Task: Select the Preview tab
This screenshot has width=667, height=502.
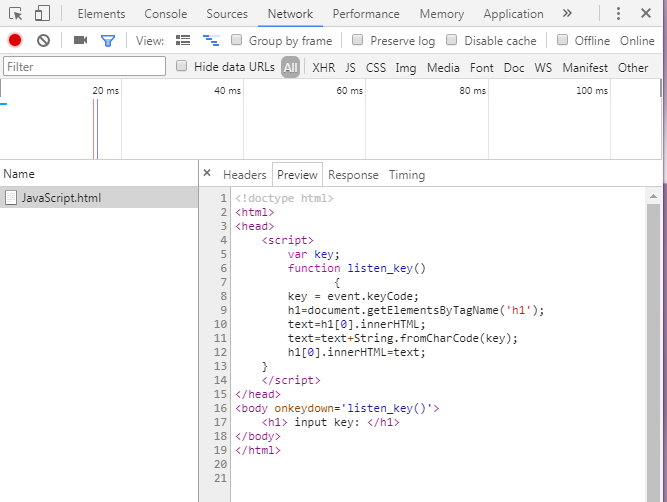Action: 297,175
